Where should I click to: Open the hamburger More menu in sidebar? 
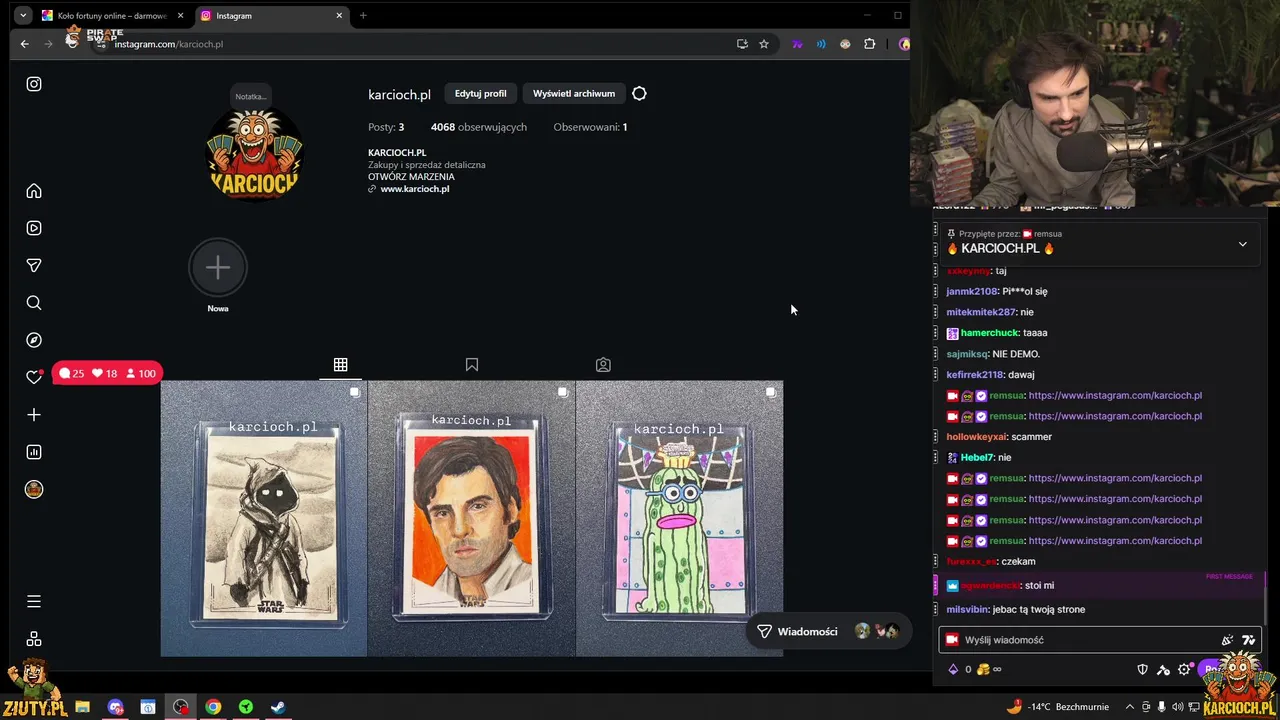pyautogui.click(x=34, y=602)
